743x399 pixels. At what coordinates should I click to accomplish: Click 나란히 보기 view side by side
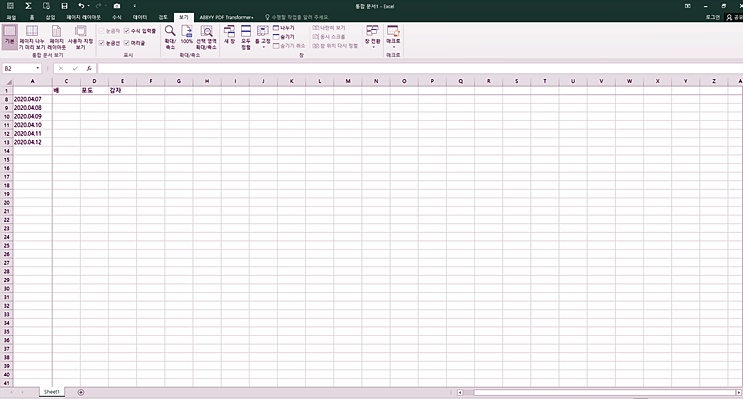tap(329, 28)
